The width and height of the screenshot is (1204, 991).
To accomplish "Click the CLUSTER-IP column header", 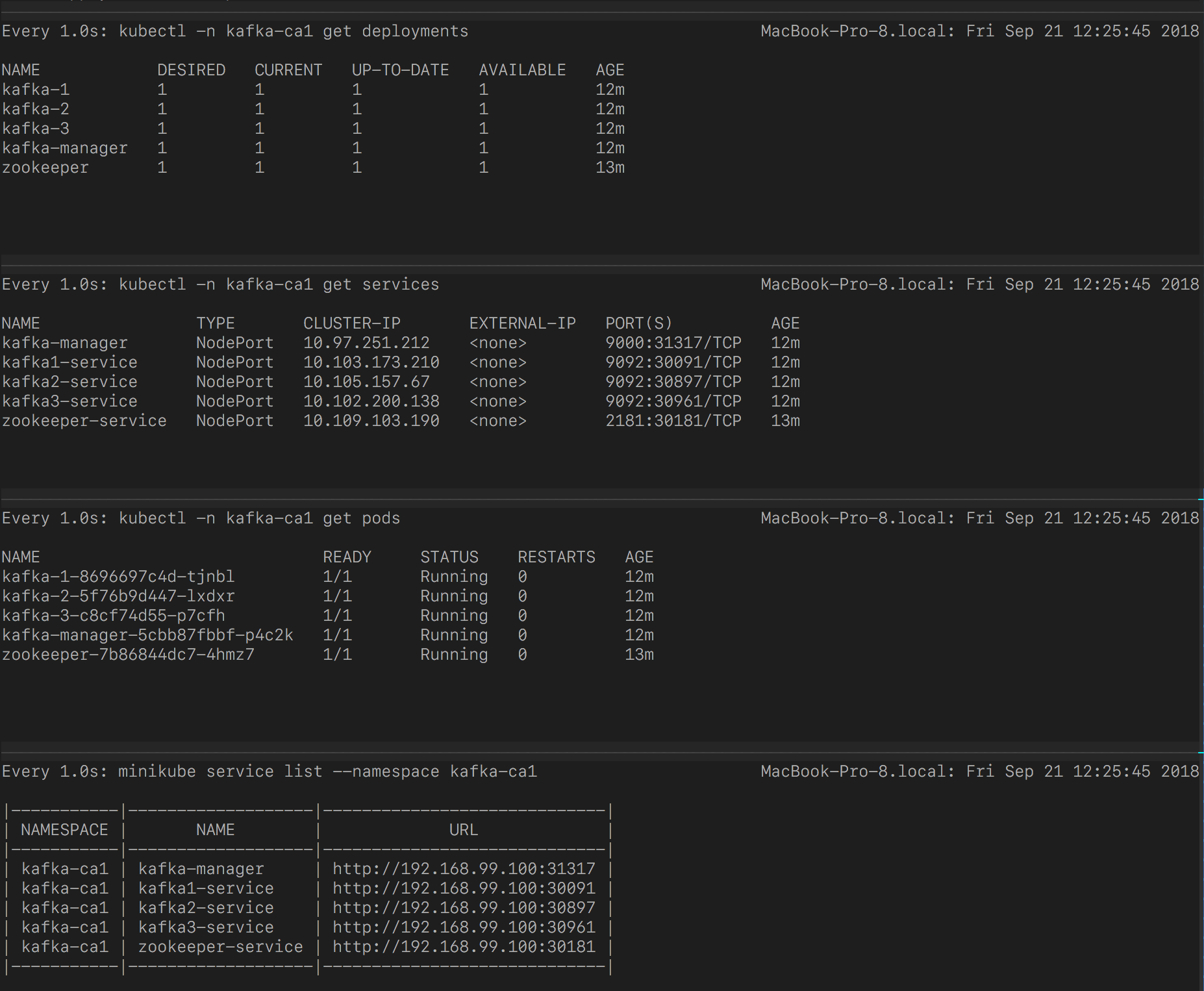I will point(352,323).
